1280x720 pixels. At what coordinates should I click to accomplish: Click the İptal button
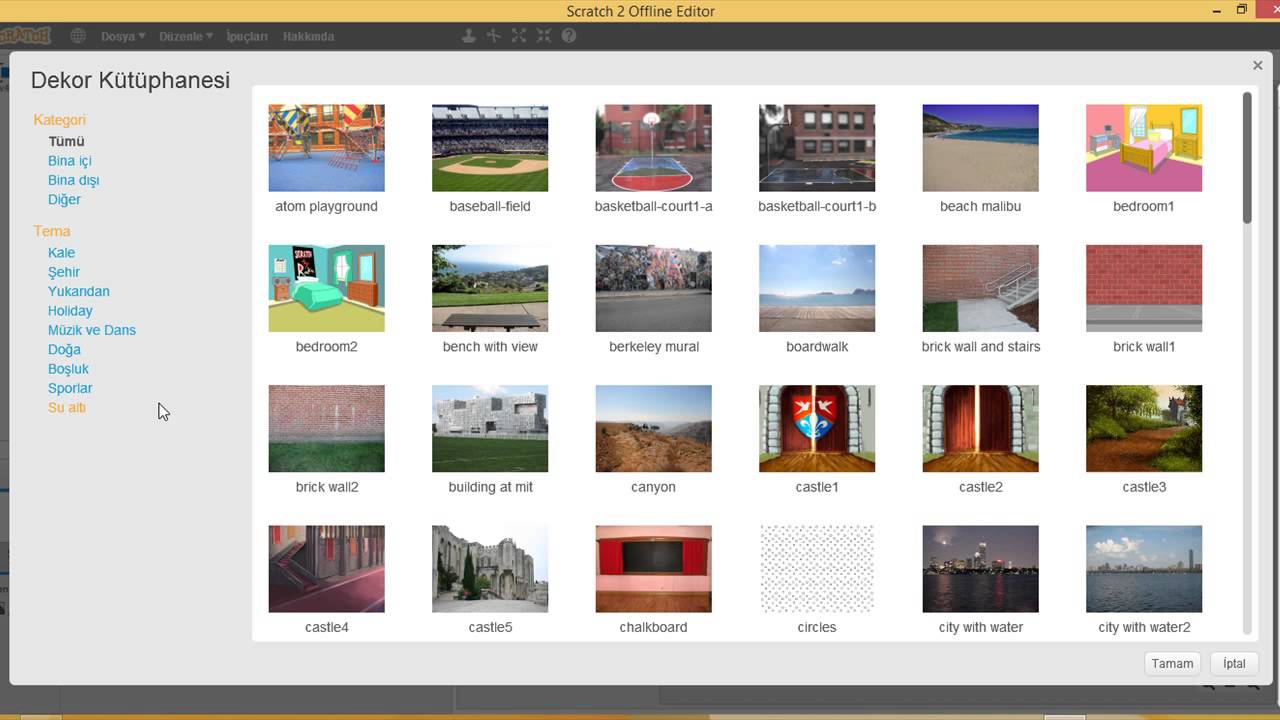[1234, 663]
